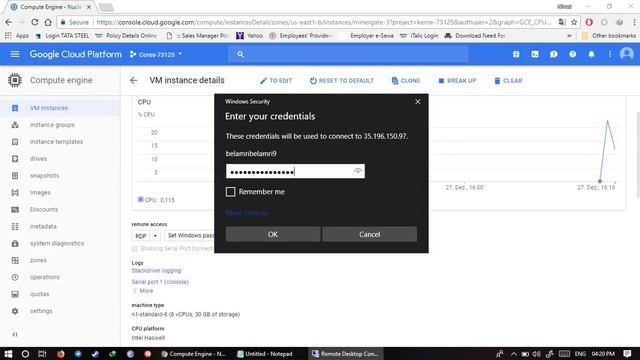The image size is (640, 360).
Task: Open the Windows Start button
Action: click(8, 353)
